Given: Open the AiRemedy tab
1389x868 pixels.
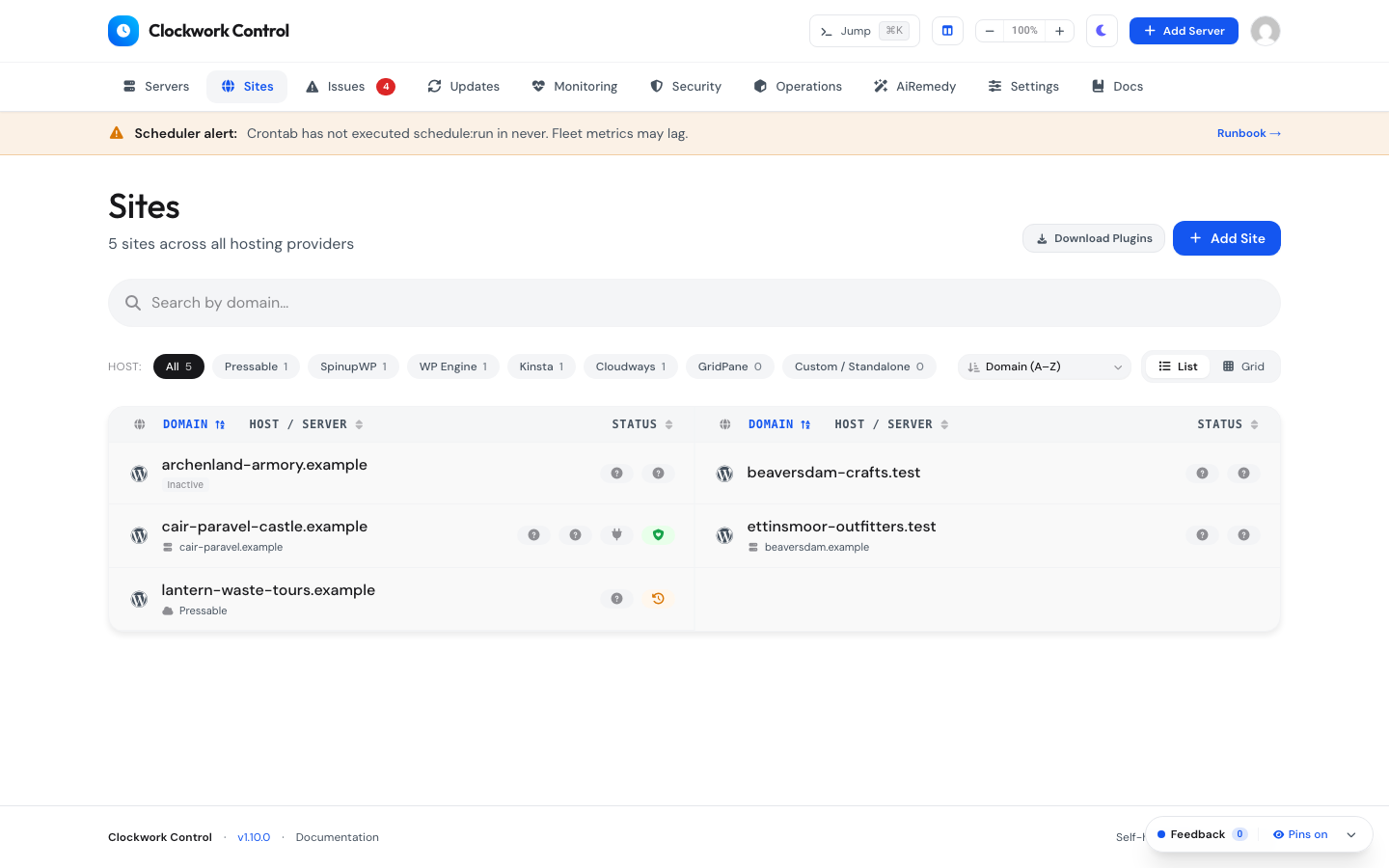Looking at the screenshot, I should [x=915, y=87].
